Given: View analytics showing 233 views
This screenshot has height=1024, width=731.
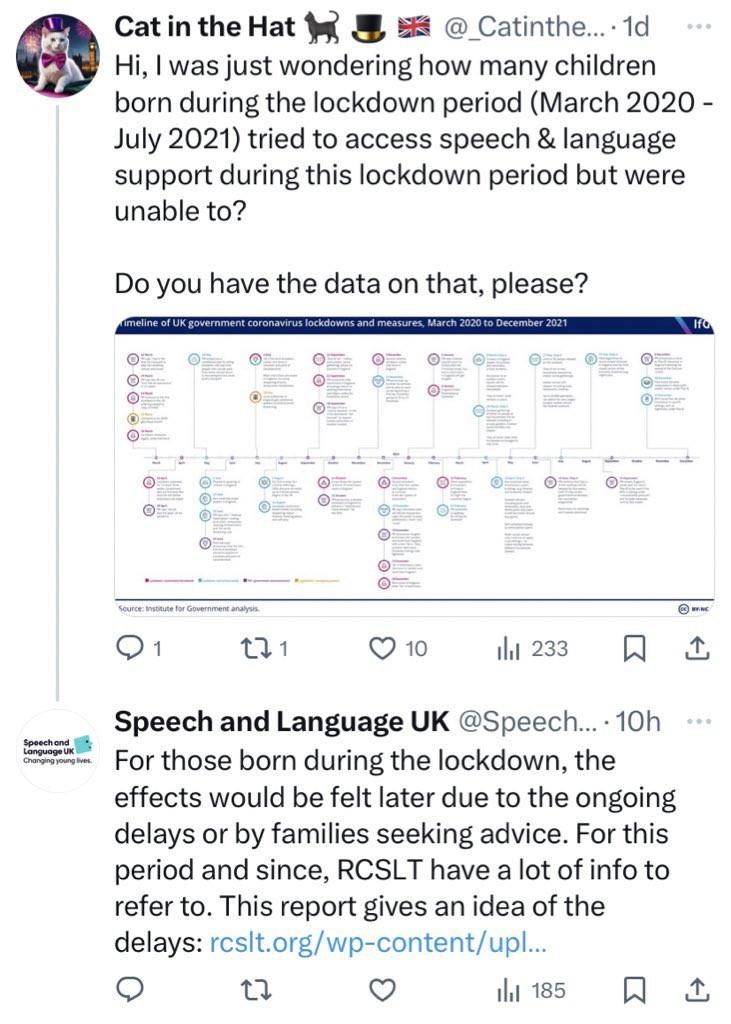Looking at the screenshot, I should [508, 648].
